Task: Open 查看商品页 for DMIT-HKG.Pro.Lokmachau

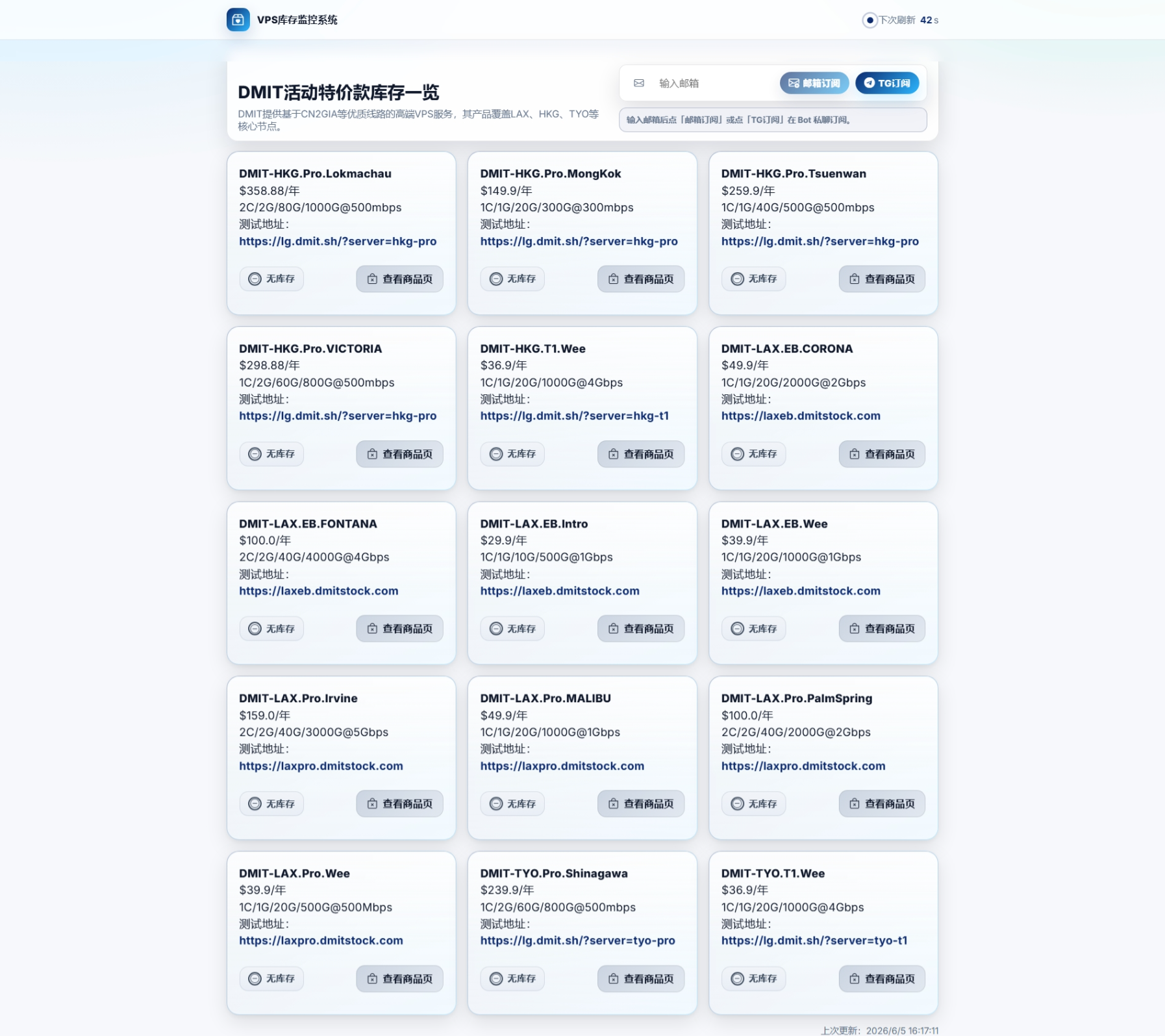Action: click(399, 279)
